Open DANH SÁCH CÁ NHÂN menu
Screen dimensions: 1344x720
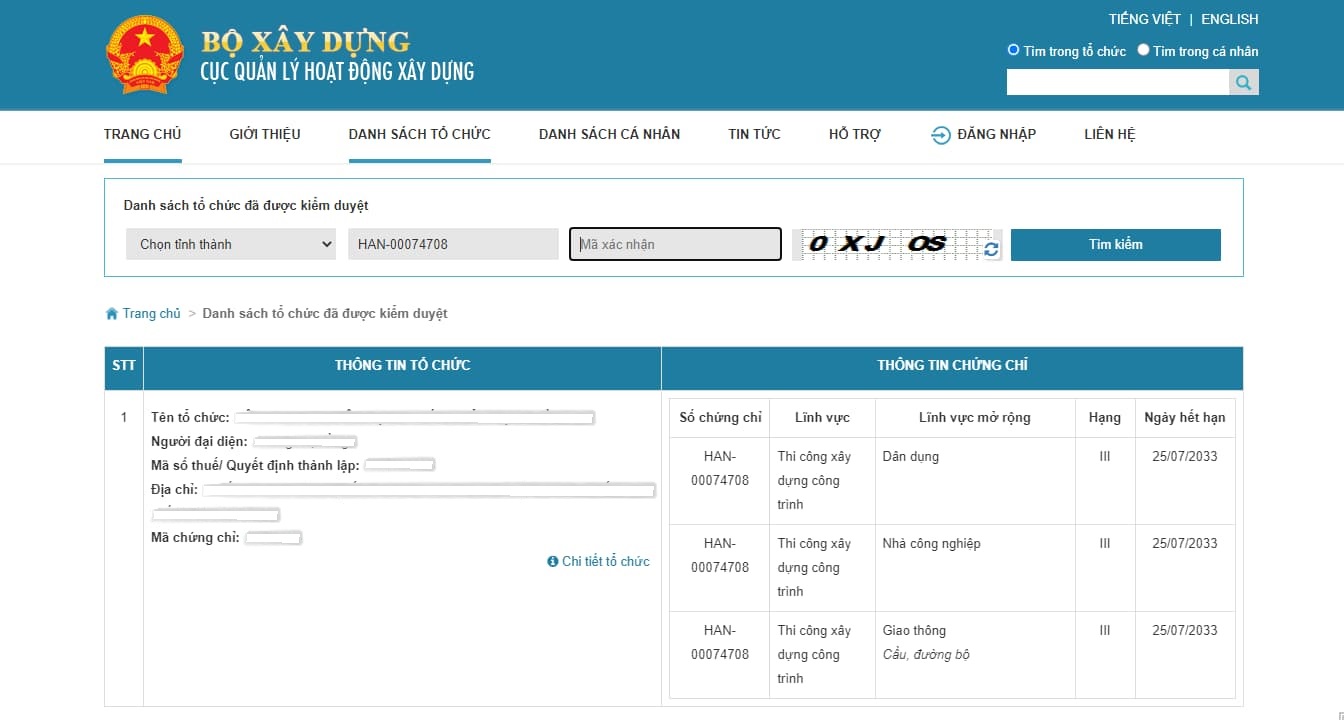[609, 134]
